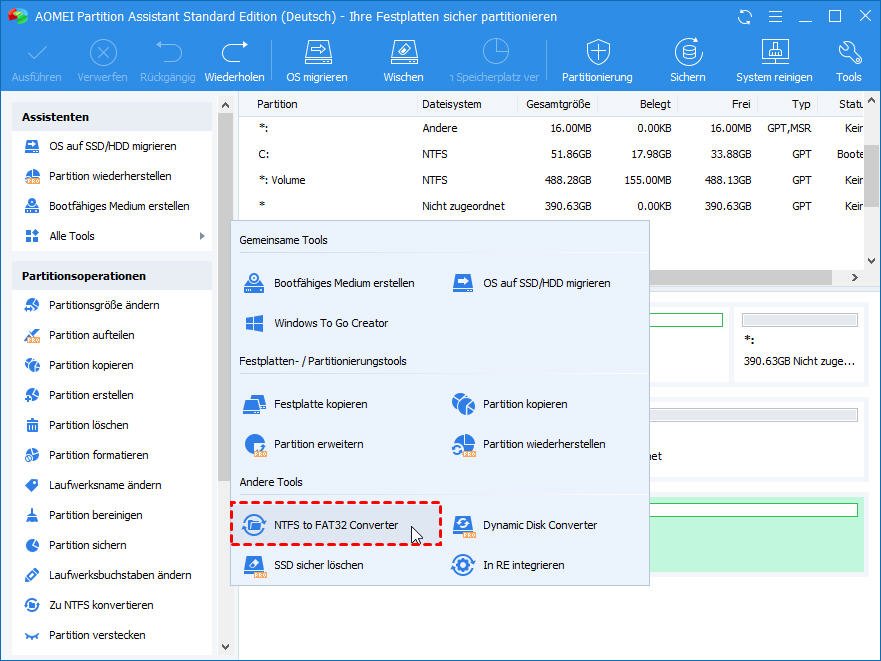Click Partition sichern in the sidebar
881x661 pixels.
112,545
